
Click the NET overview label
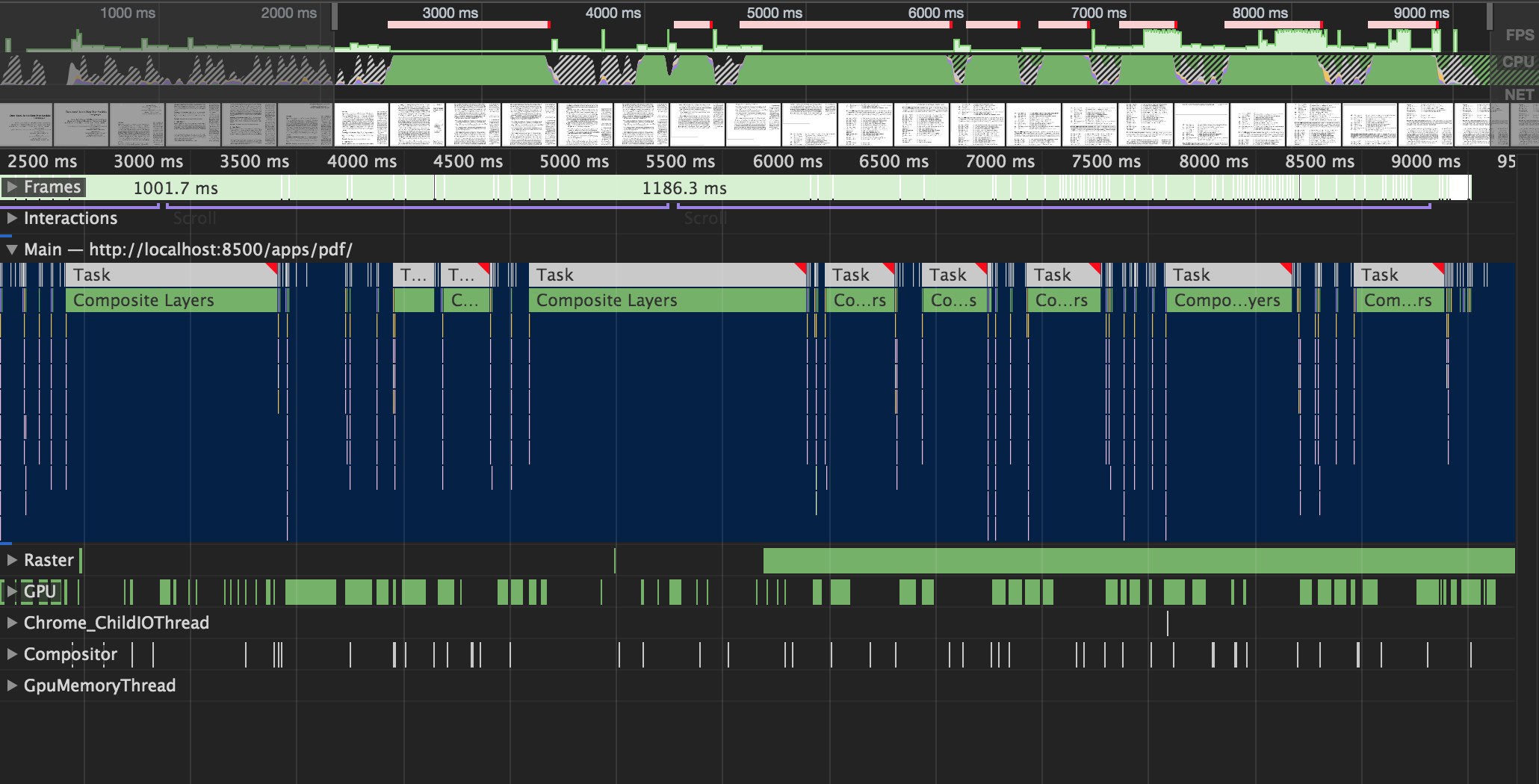pos(1519,95)
